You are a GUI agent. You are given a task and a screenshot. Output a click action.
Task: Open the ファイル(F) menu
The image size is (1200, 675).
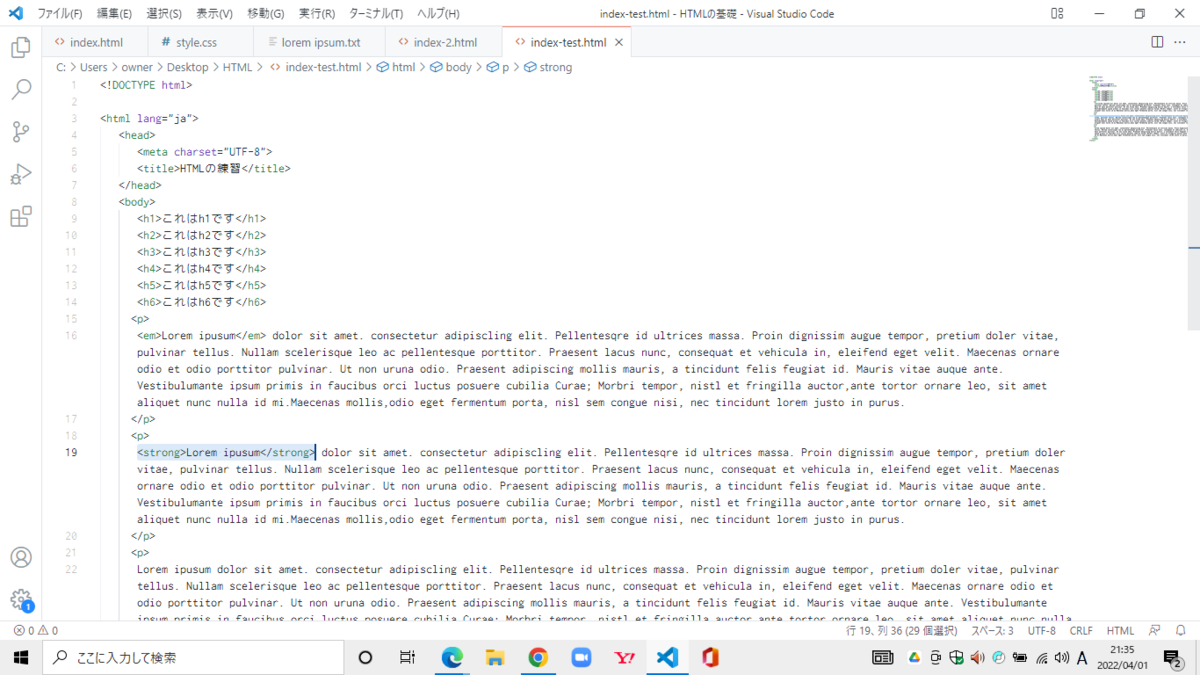[60, 14]
